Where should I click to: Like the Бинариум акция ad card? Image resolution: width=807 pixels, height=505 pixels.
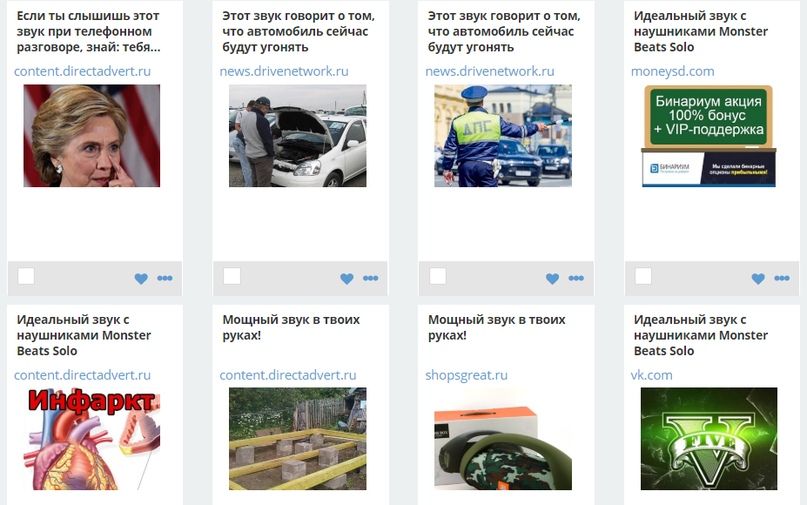[758, 278]
